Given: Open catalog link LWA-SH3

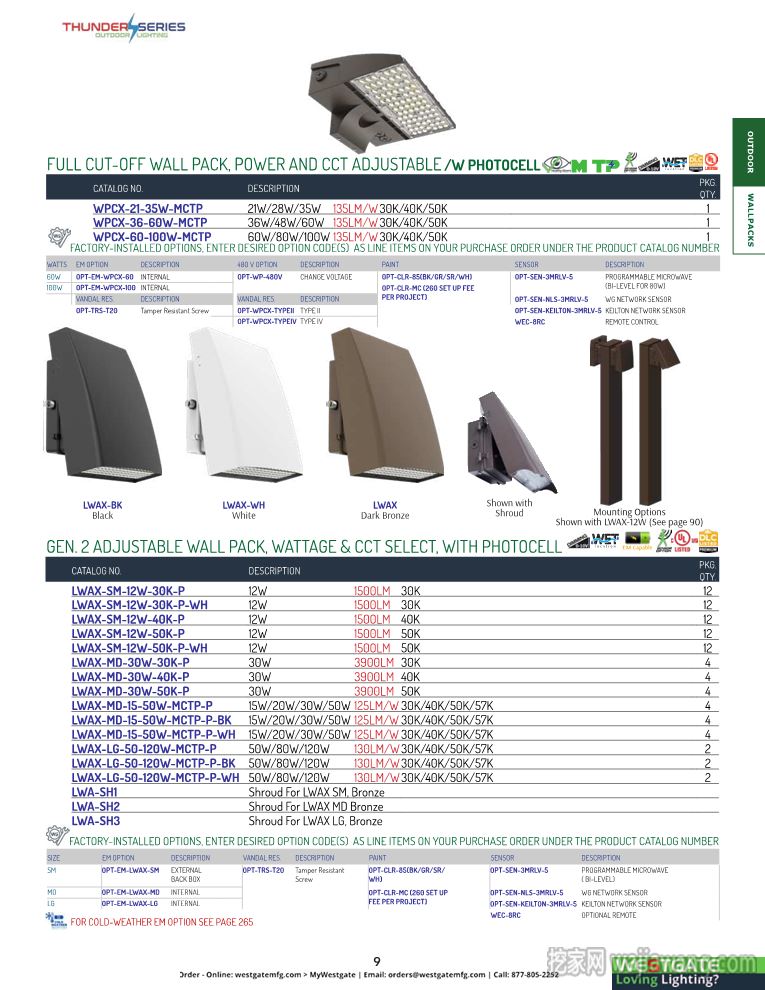Looking at the screenshot, I should pos(95,821).
